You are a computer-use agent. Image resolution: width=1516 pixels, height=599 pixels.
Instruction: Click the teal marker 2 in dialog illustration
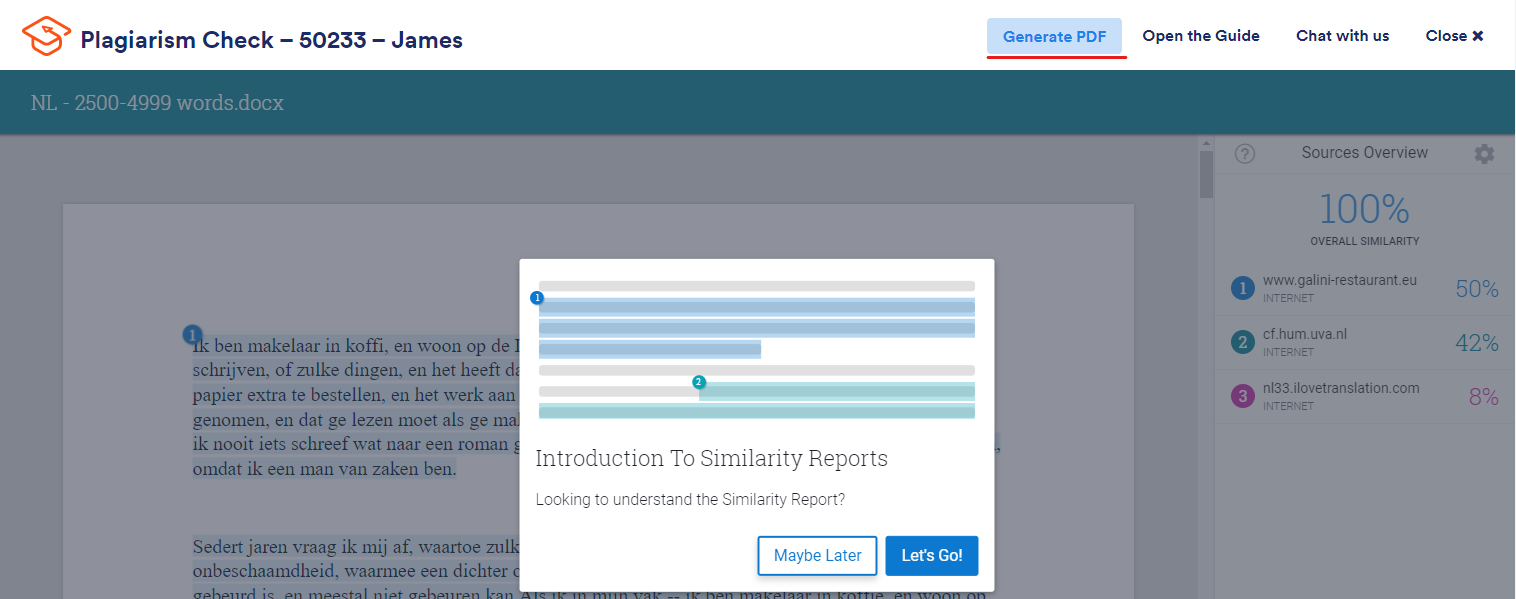click(x=699, y=382)
